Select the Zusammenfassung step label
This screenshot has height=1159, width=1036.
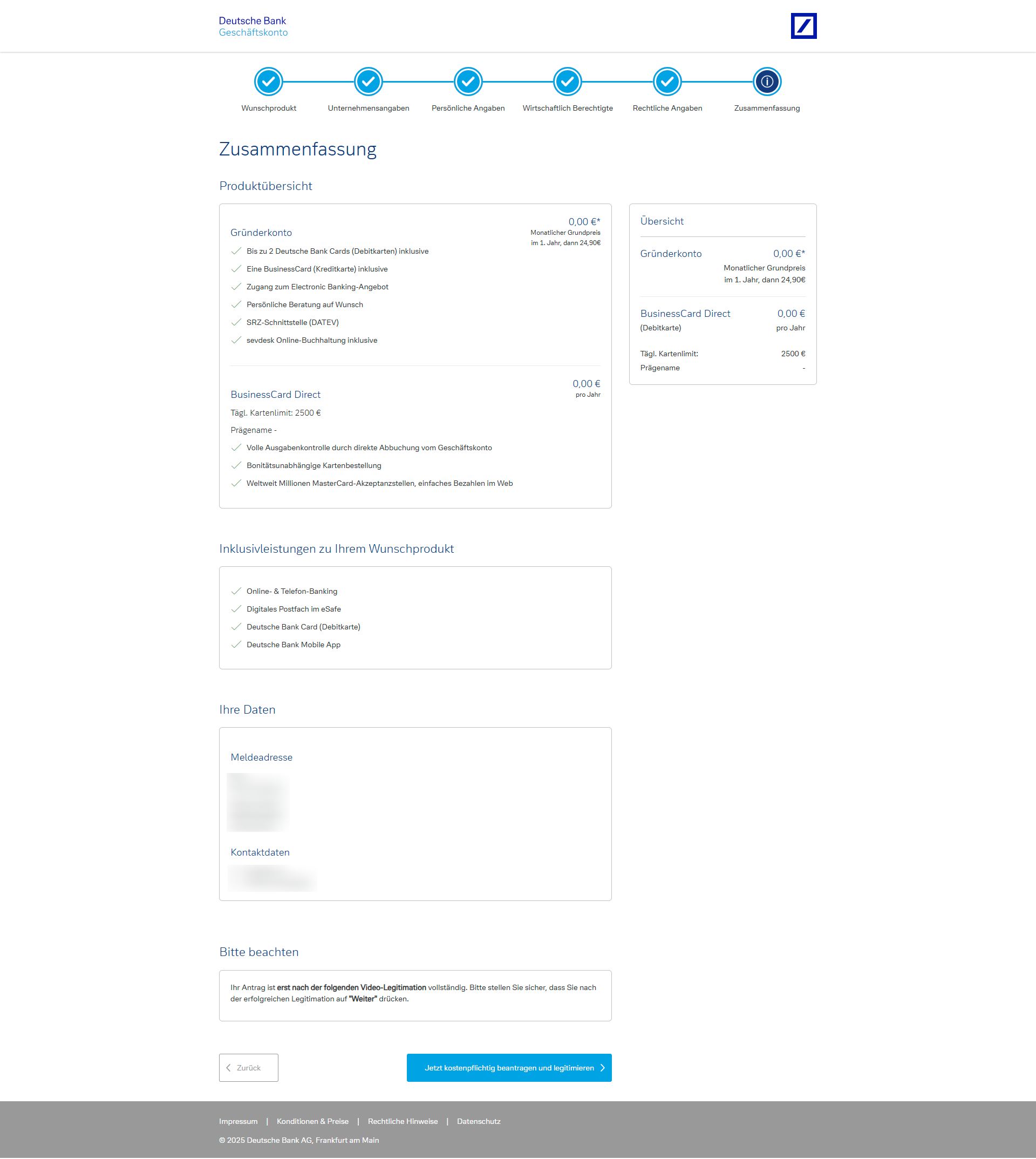coord(767,108)
